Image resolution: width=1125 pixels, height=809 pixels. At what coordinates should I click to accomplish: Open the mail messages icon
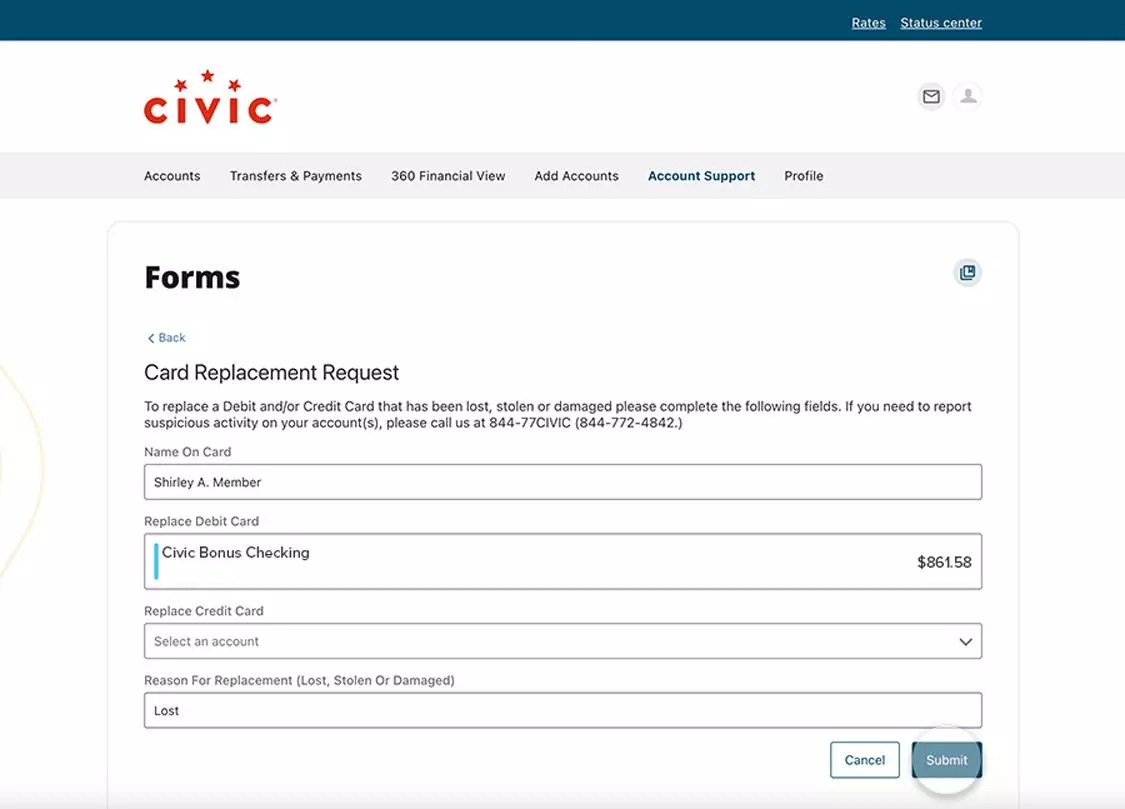[931, 97]
